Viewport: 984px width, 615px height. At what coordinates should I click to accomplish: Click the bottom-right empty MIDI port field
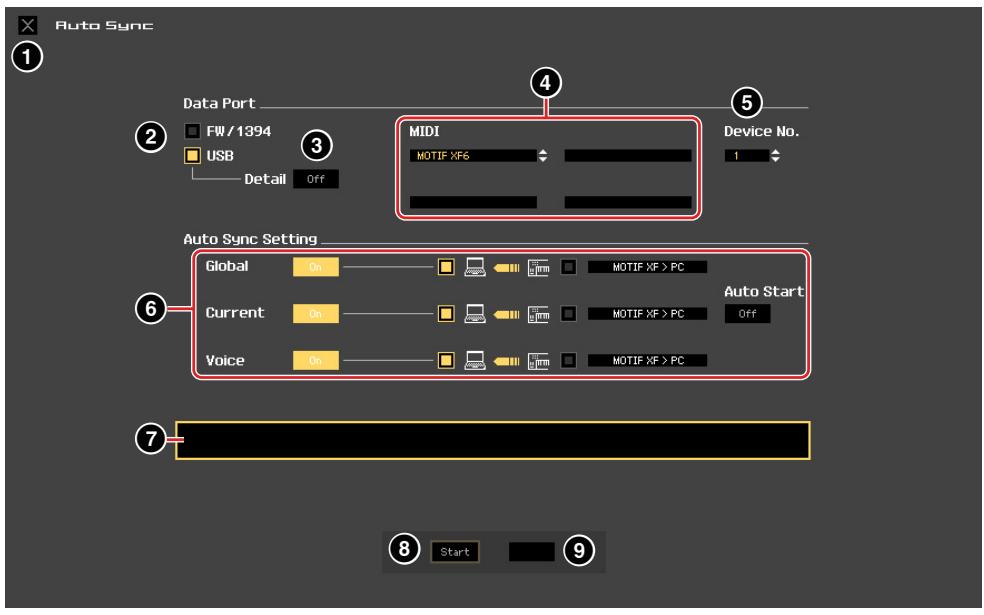[x=628, y=202]
